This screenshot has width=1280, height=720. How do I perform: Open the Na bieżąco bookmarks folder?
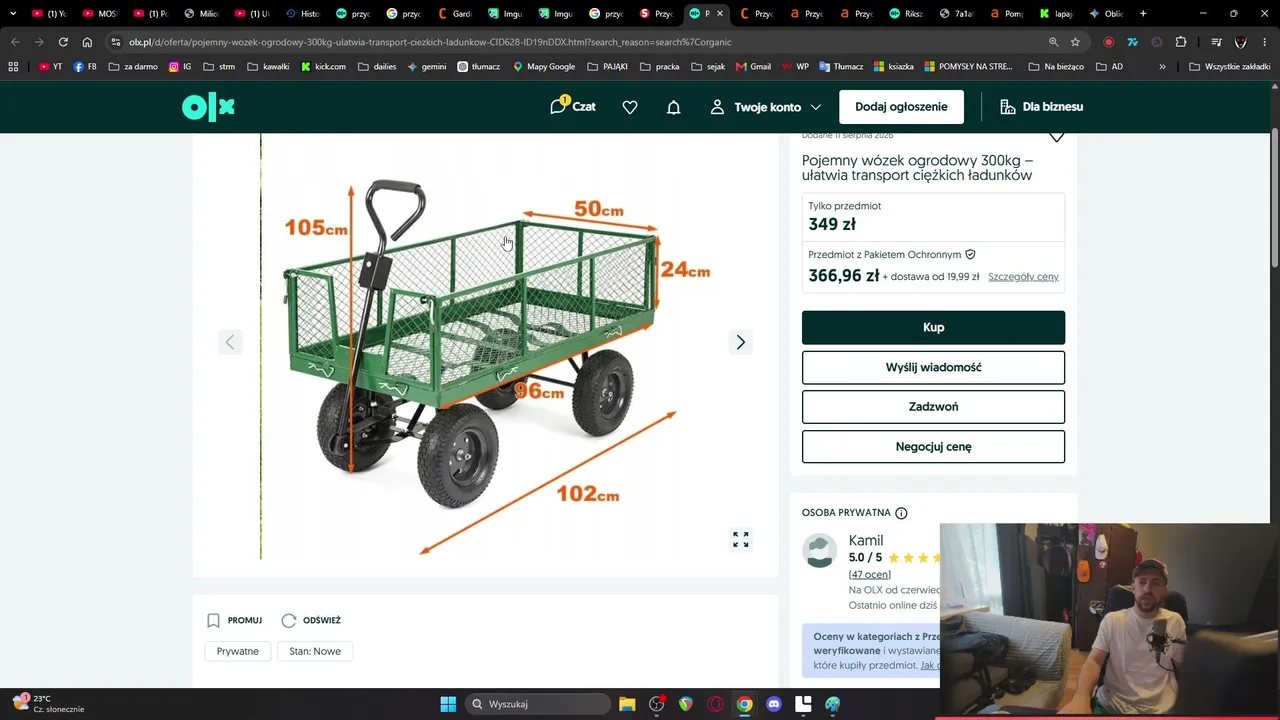coord(1056,67)
